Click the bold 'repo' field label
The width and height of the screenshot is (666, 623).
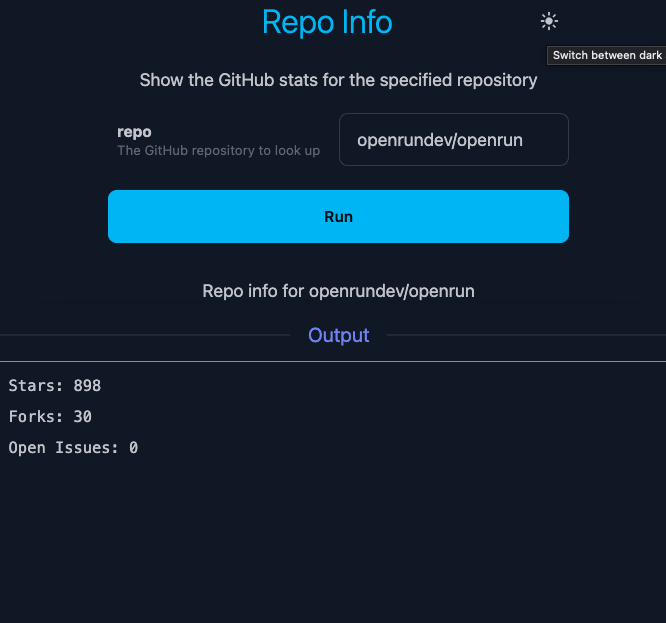pyautogui.click(x=134, y=132)
